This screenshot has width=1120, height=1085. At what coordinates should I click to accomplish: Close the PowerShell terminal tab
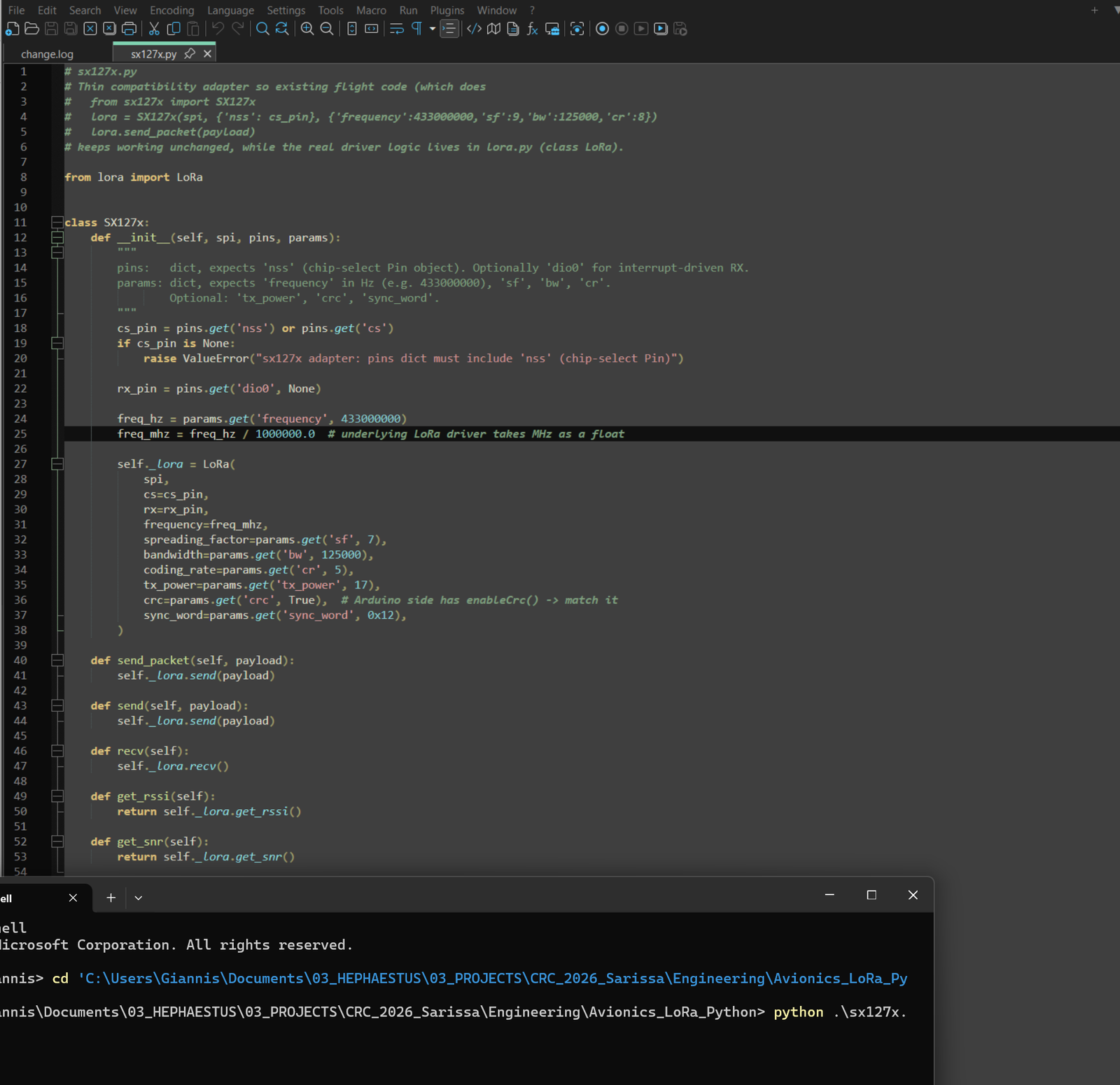(73, 897)
